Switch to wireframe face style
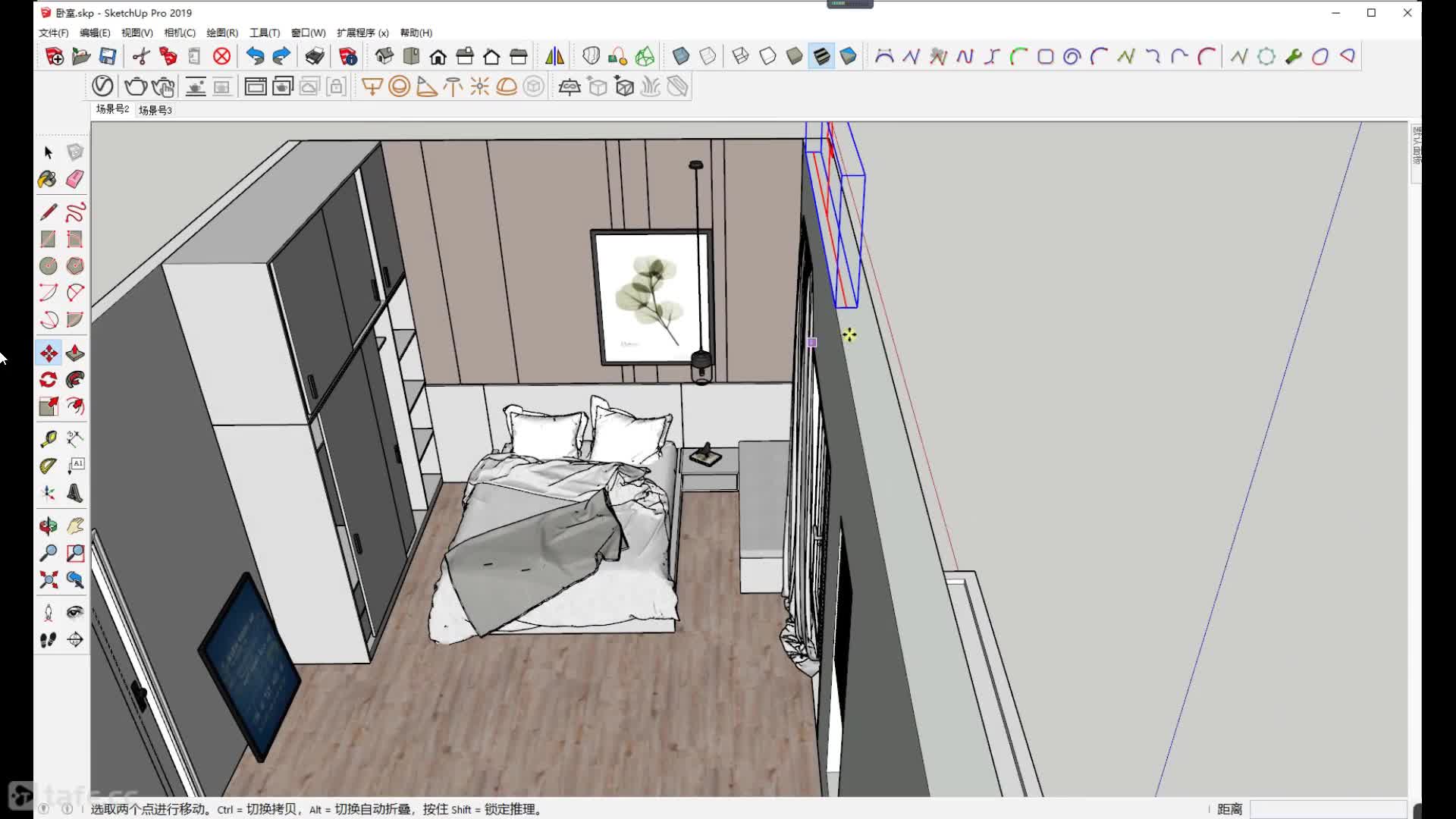 (x=741, y=56)
